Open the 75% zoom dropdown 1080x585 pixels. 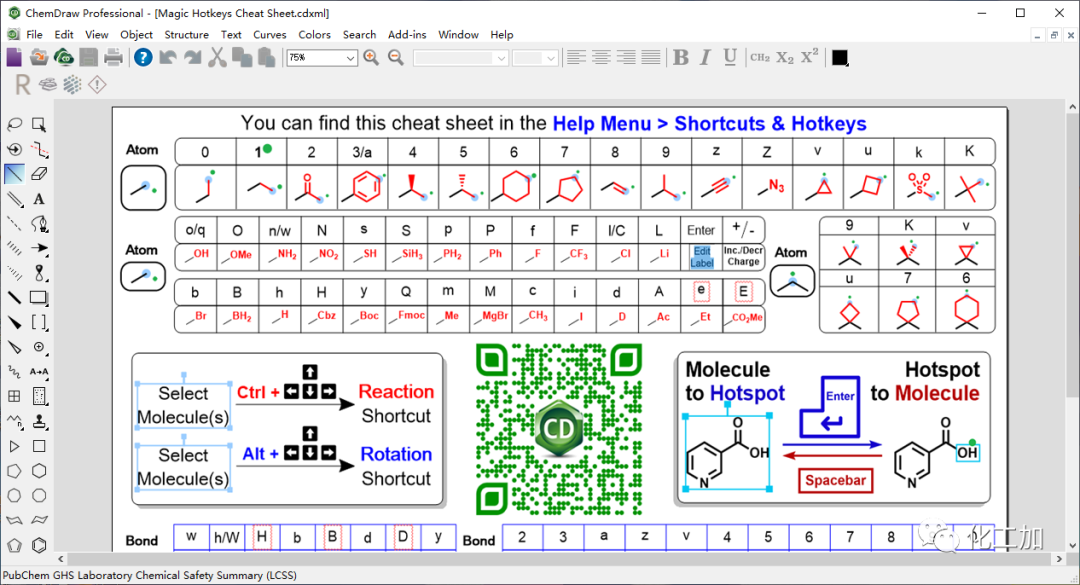point(350,59)
